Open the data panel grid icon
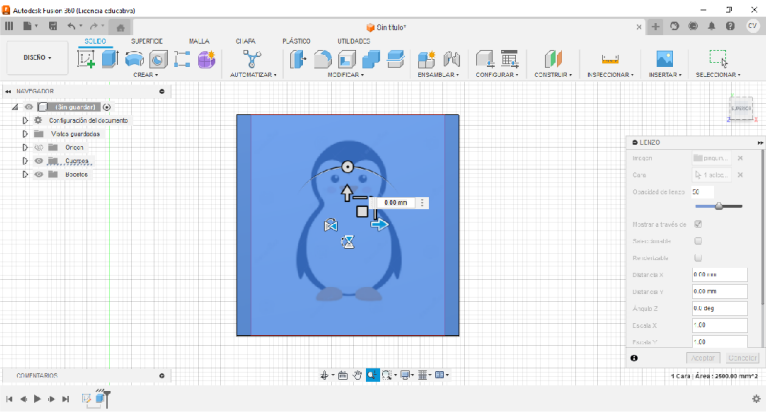The image size is (766, 417). (9, 26)
